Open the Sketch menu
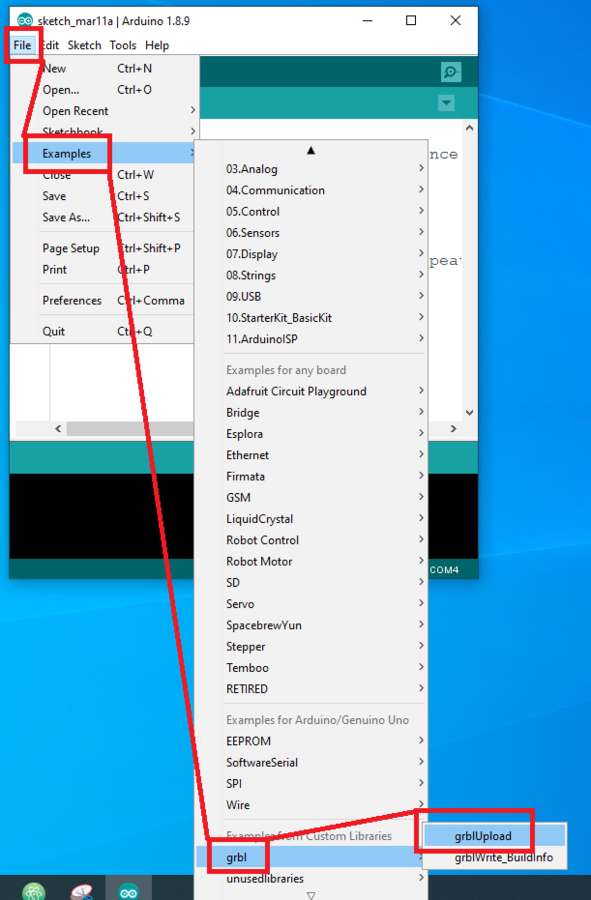Image resolution: width=591 pixels, height=900 pixels. (84, 45)
